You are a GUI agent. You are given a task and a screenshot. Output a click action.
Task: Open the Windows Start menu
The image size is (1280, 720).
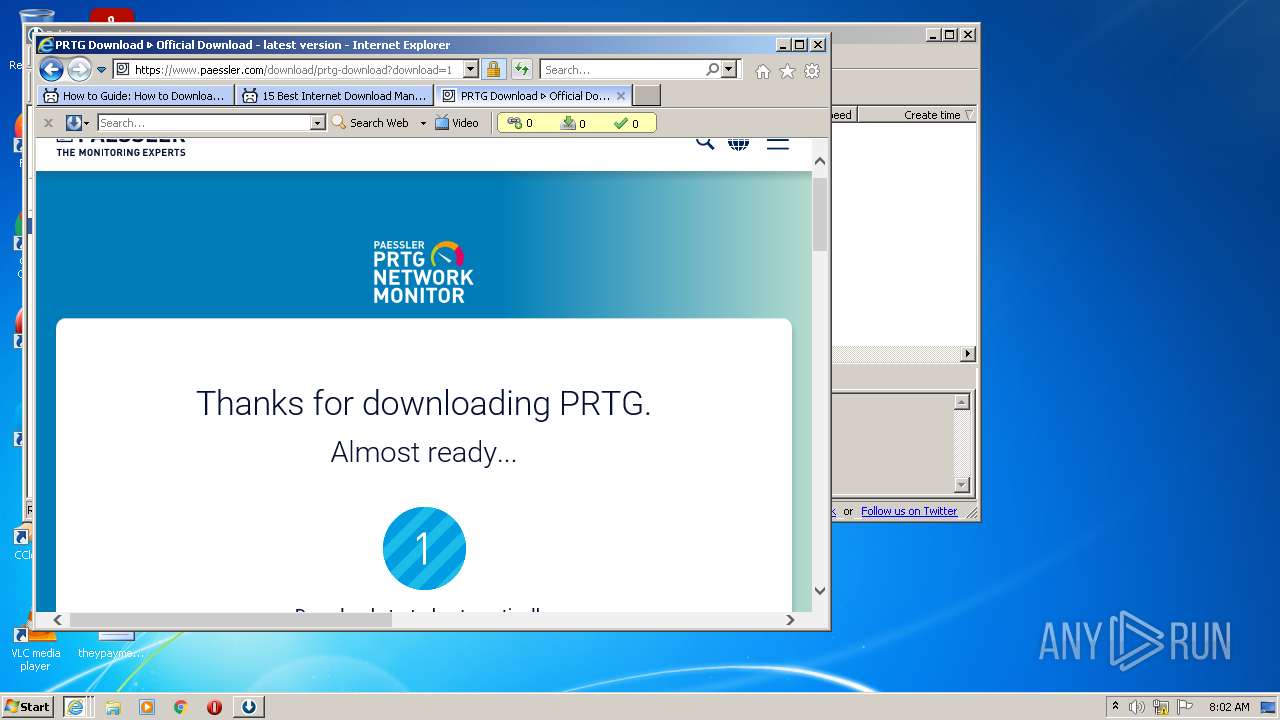coord(27,706)
